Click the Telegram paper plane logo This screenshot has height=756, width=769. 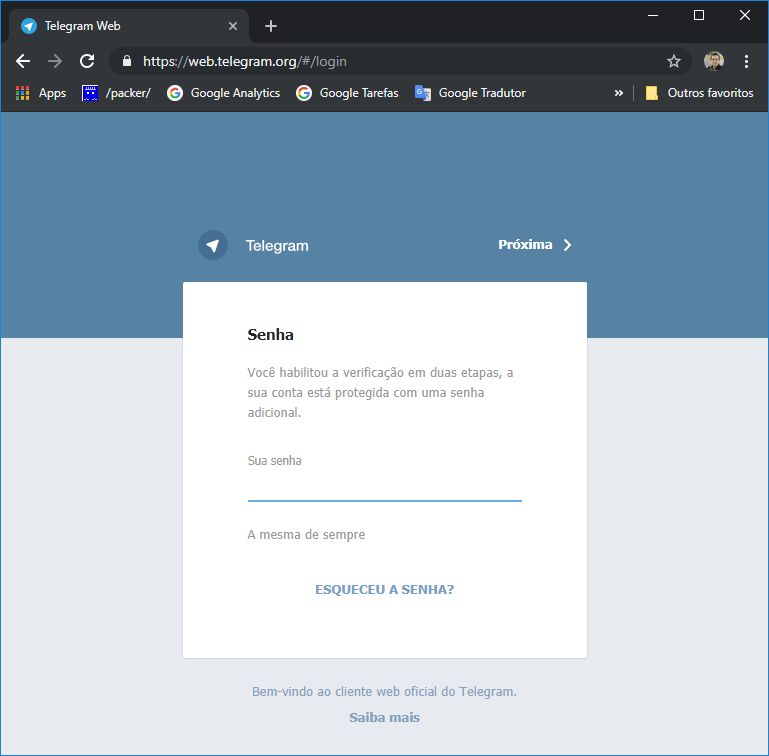click(213, 245)
